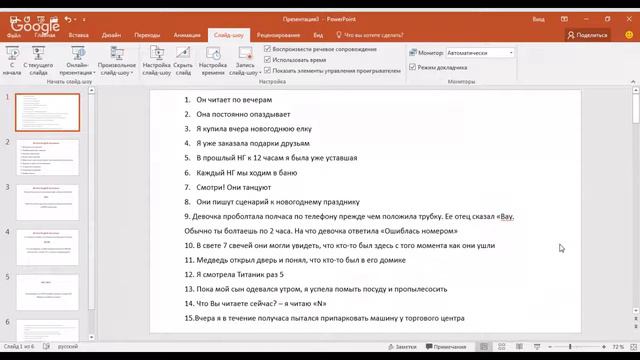Toggle Show media controls (Показать элементы управления) checkbox
The image size is (640, 360).
pos(267,70)
